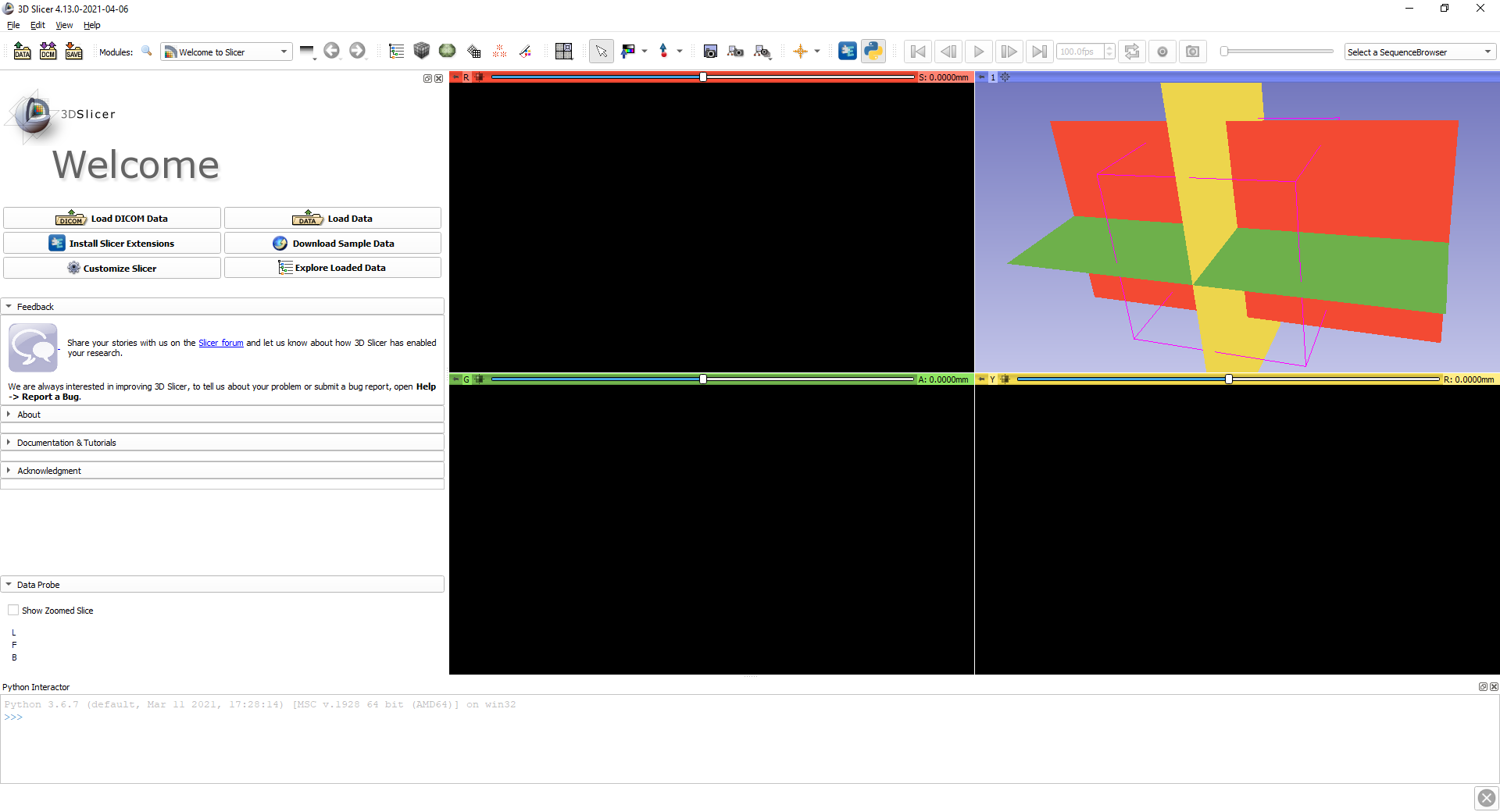The height and width of the screenshot is (812, 1500).
Task: Open the File menu
Action: [x=13, y=25]
